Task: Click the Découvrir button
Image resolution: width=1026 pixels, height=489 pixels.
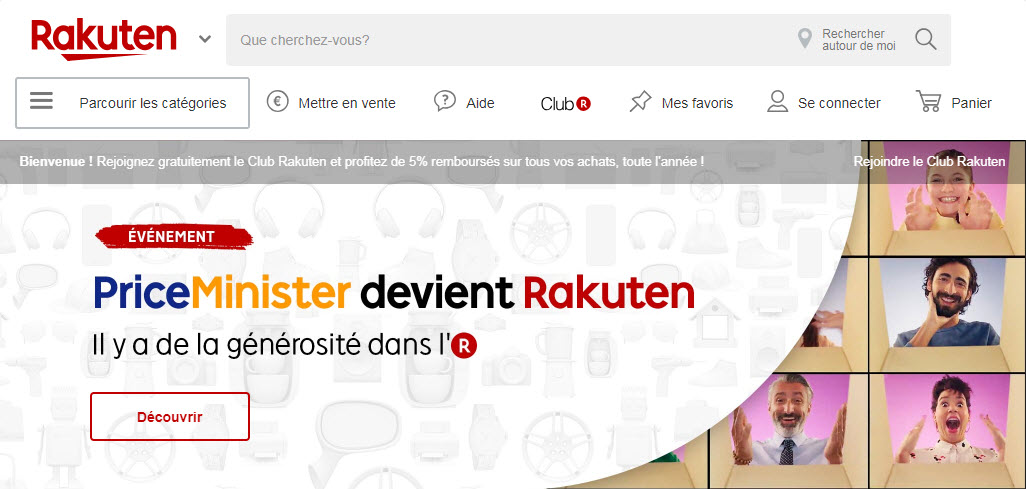Action: [x=169, y=416]
